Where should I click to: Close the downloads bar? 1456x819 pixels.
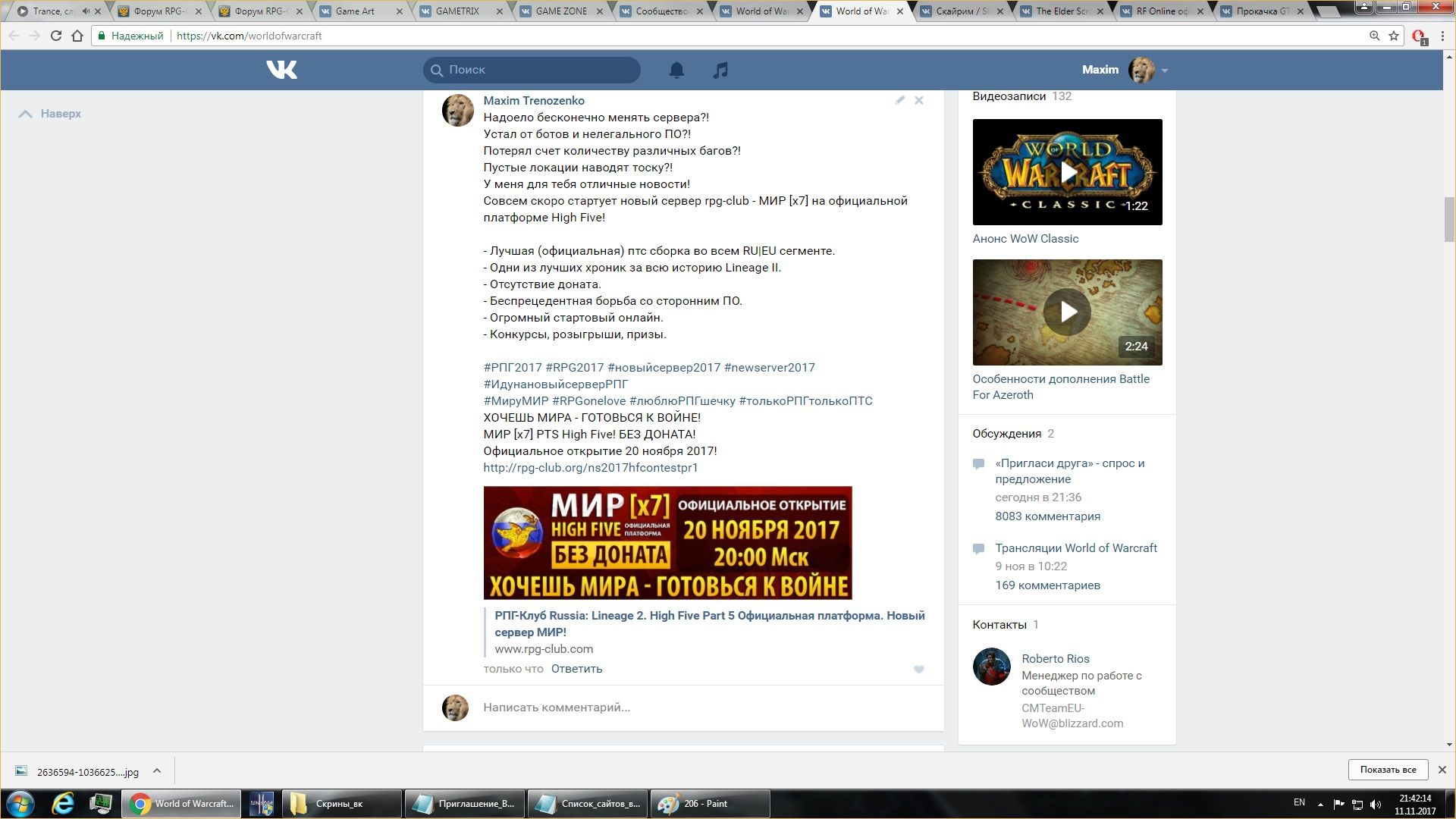tap(1442, 770)
